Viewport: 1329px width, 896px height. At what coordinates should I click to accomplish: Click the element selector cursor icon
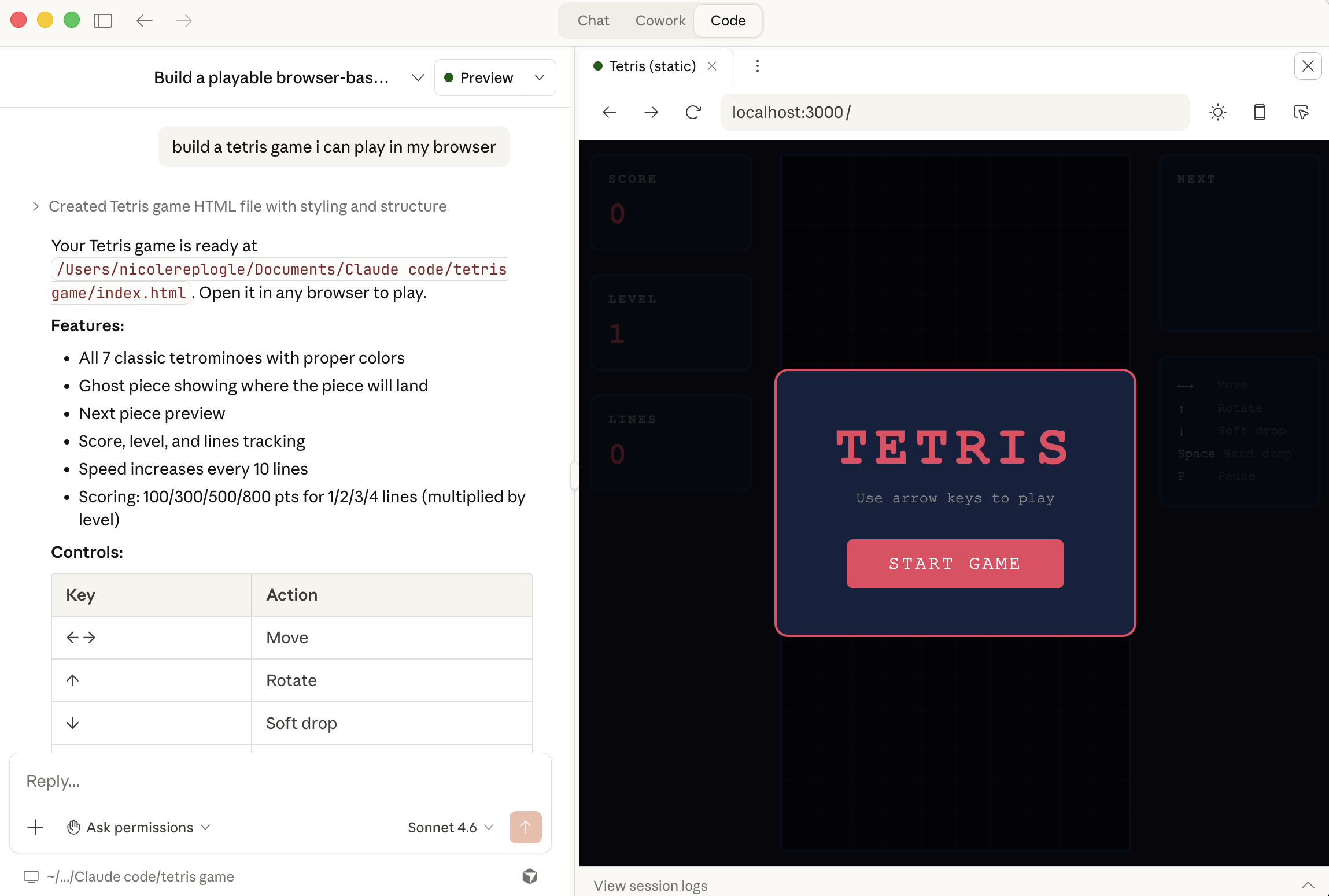[x=1301, y=112]
